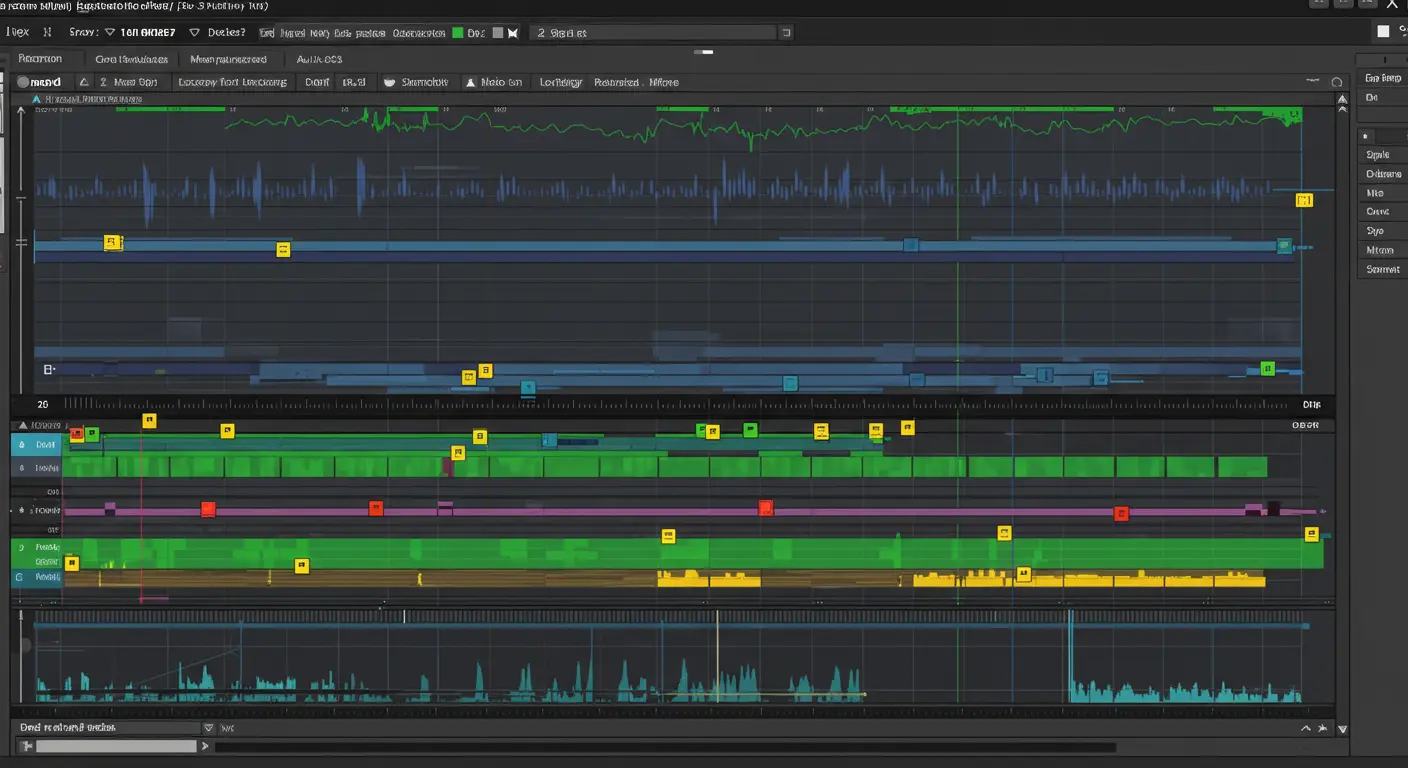Collapse the blue triangle above the top waveform panel
Screen dimensions: 1408x768
[36, 99]
